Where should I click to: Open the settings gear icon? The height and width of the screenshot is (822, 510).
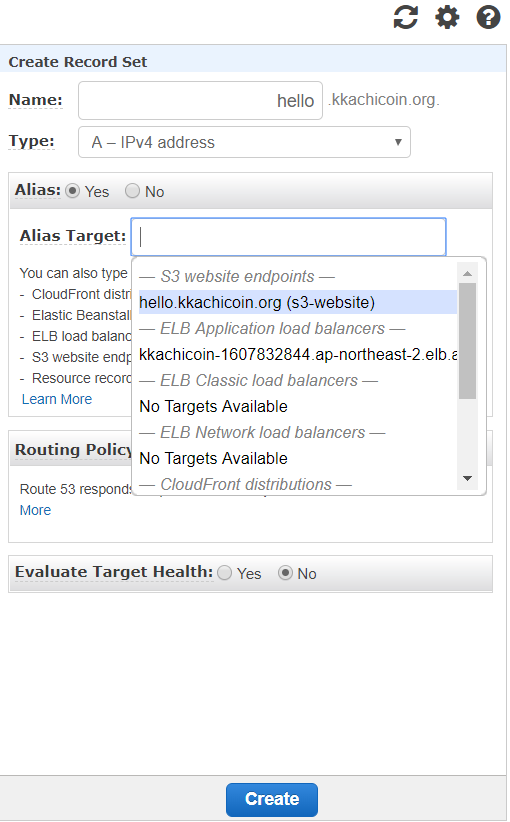coord(447,17)
